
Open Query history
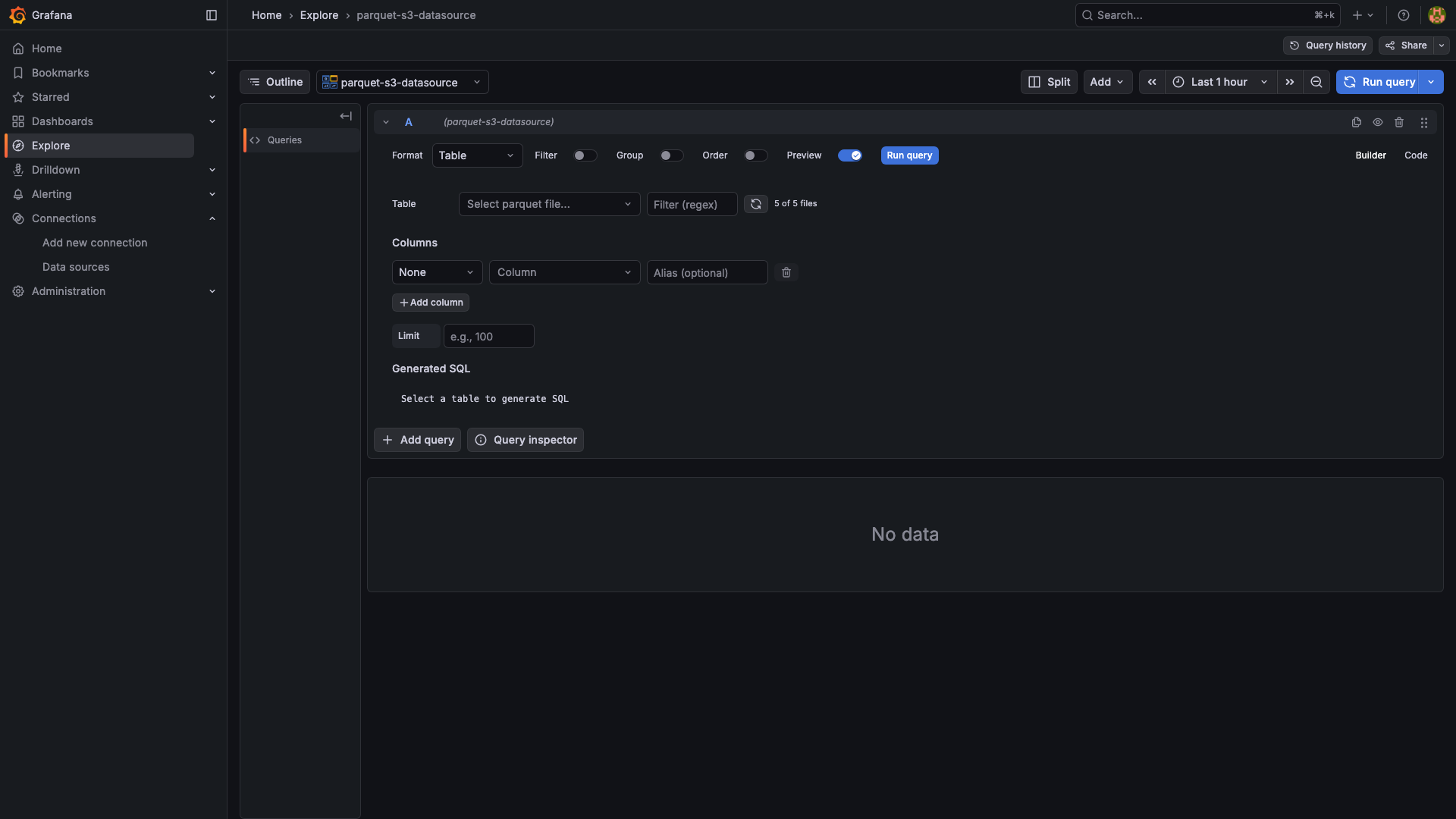(1328, 45)
